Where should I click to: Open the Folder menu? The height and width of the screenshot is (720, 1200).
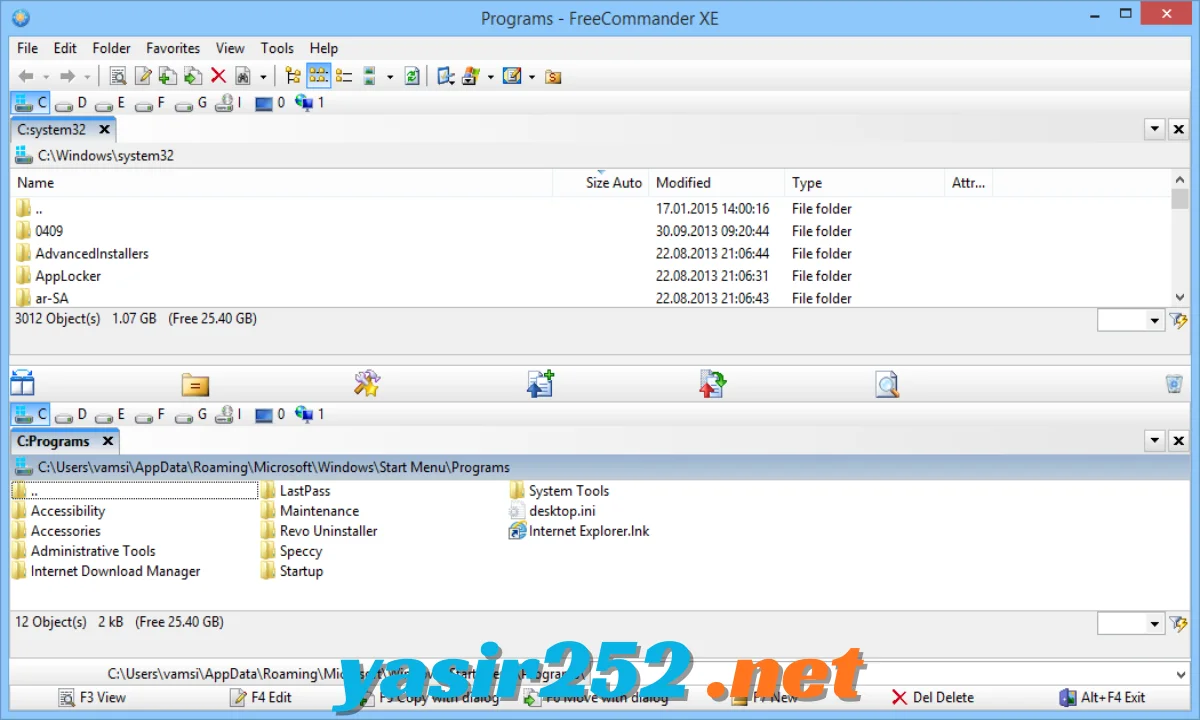point(112,48)
